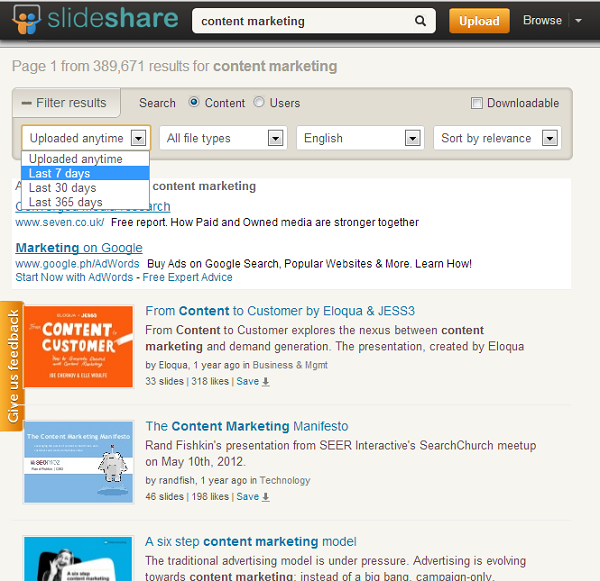Click the Give us feedback side tab
Screen dimensions: 600x581
[x=12, y=366]
